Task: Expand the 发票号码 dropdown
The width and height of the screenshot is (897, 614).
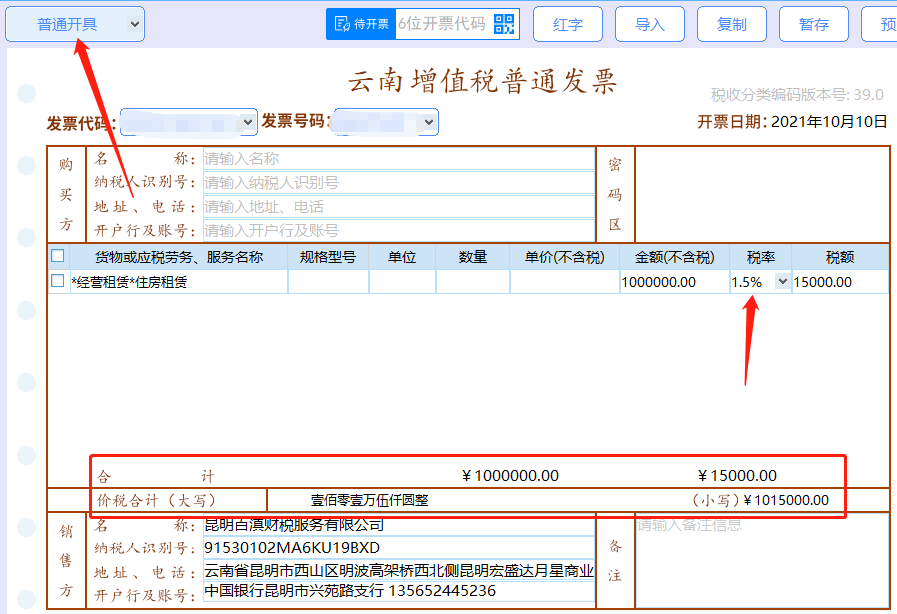Action: pyautogui.click(x=428, y=122)
